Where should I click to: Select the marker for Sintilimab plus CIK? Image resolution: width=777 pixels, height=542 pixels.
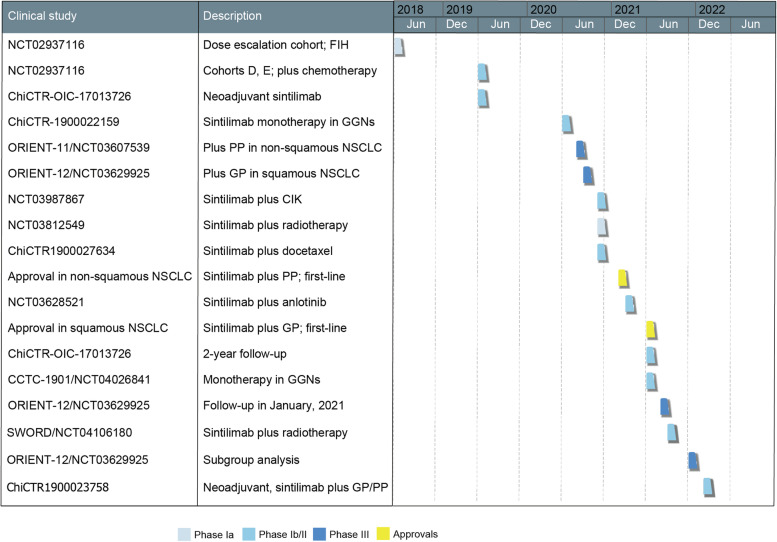pos(603,201)
